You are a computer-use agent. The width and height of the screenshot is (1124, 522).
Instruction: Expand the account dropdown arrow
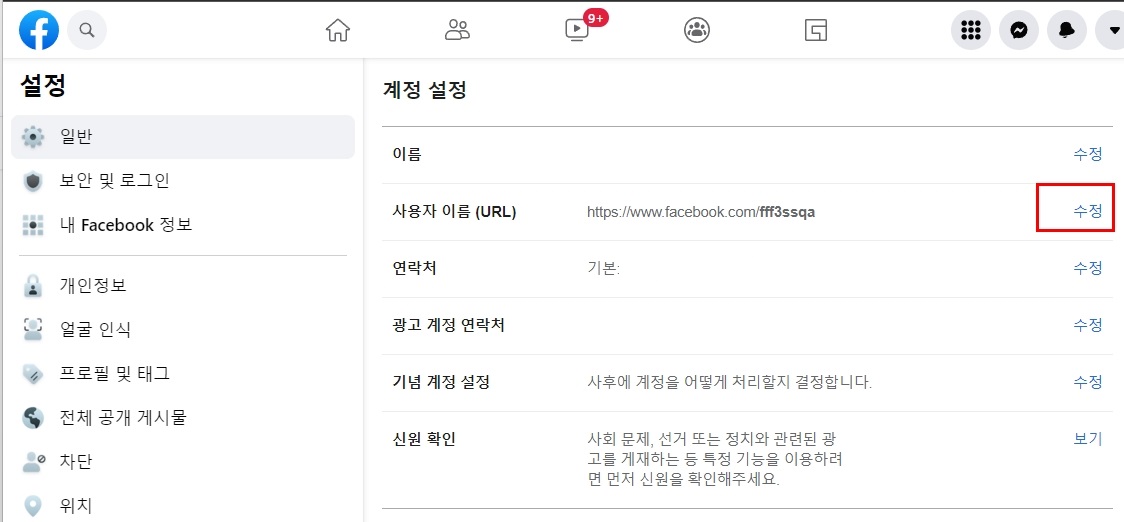tap(1113, 30)
